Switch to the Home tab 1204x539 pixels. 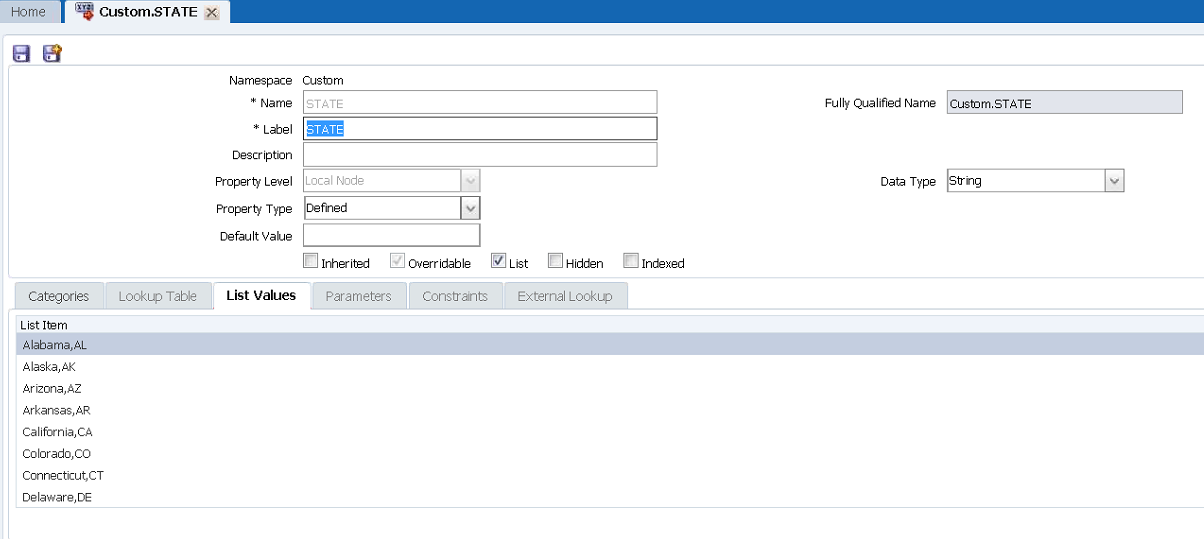click(28, 12)
